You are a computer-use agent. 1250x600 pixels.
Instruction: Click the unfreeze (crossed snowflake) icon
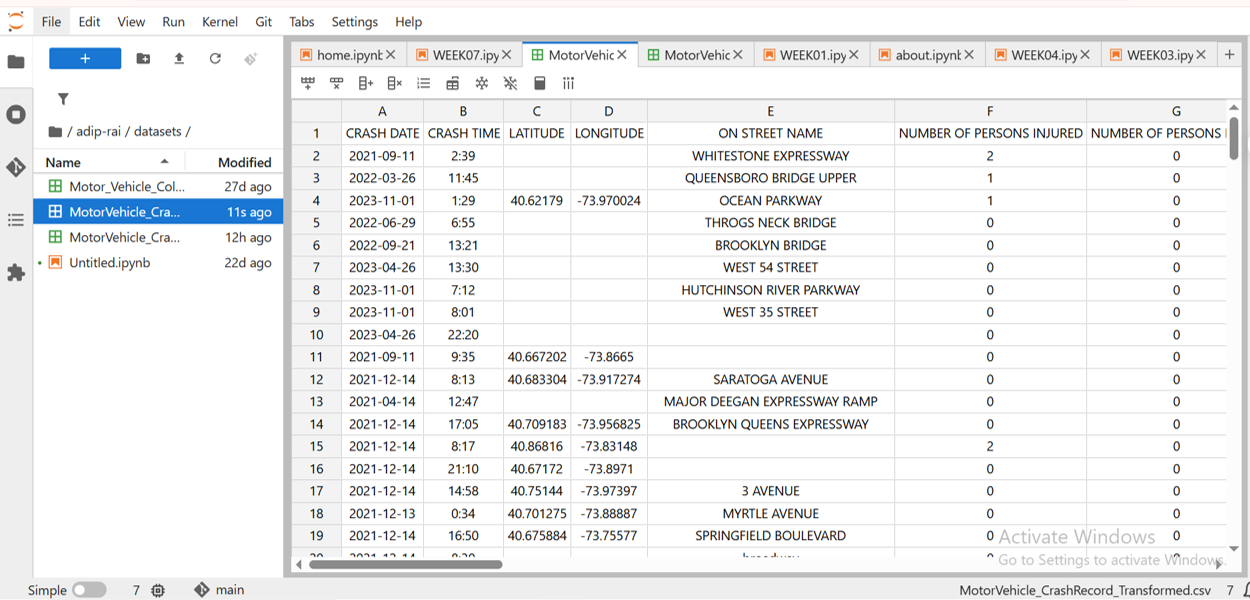coord(511,83)
